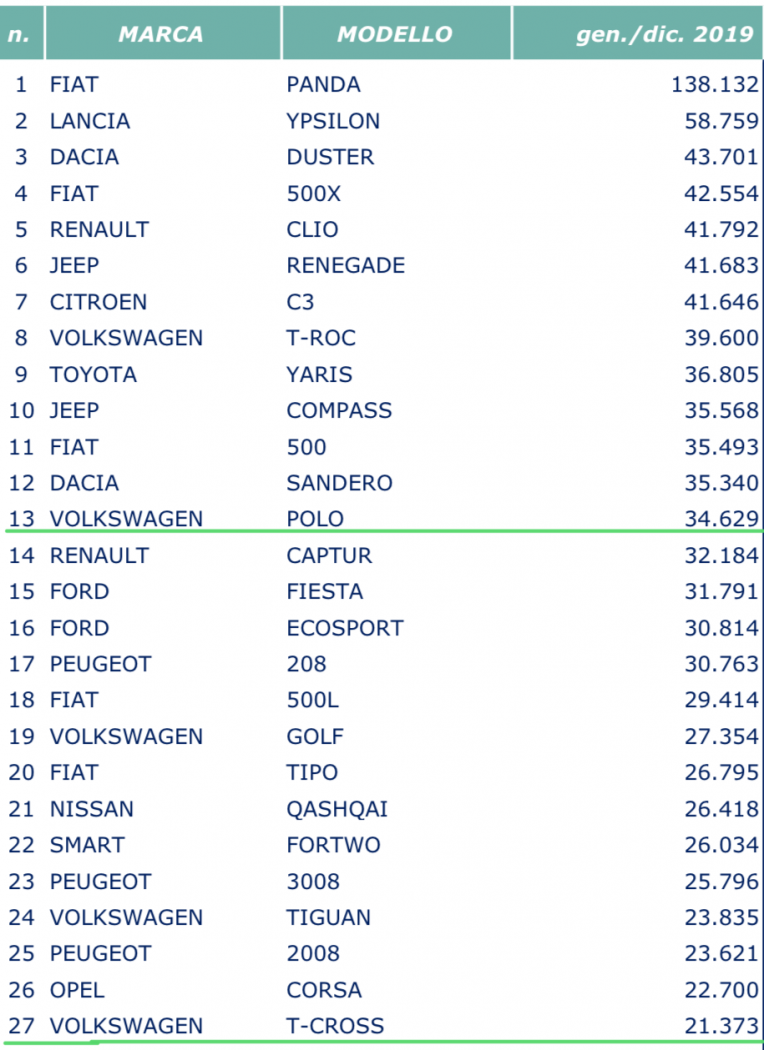Select the COMPASS model cell
This screenshot has width=764, height=1050.
pos(339,410)
